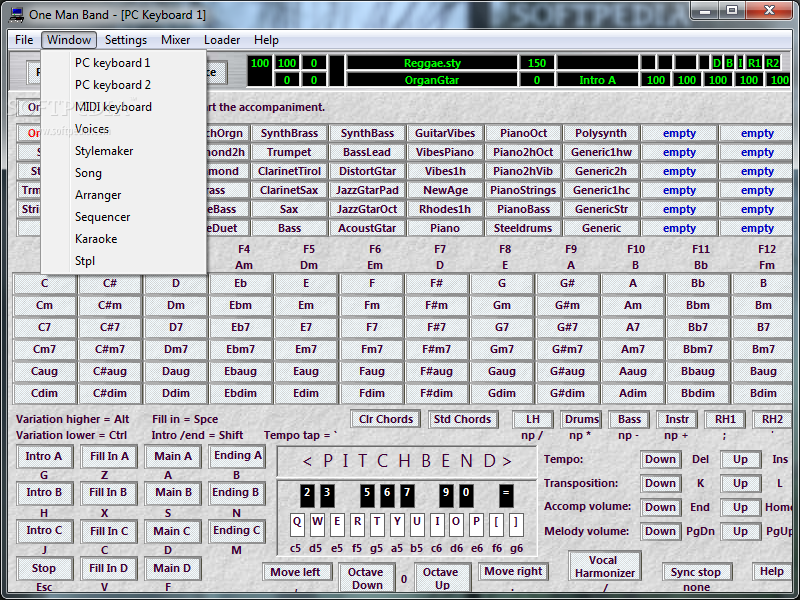800x600 pixels.
Task: Play the Am7 chord
Action: tap(633, 349)
